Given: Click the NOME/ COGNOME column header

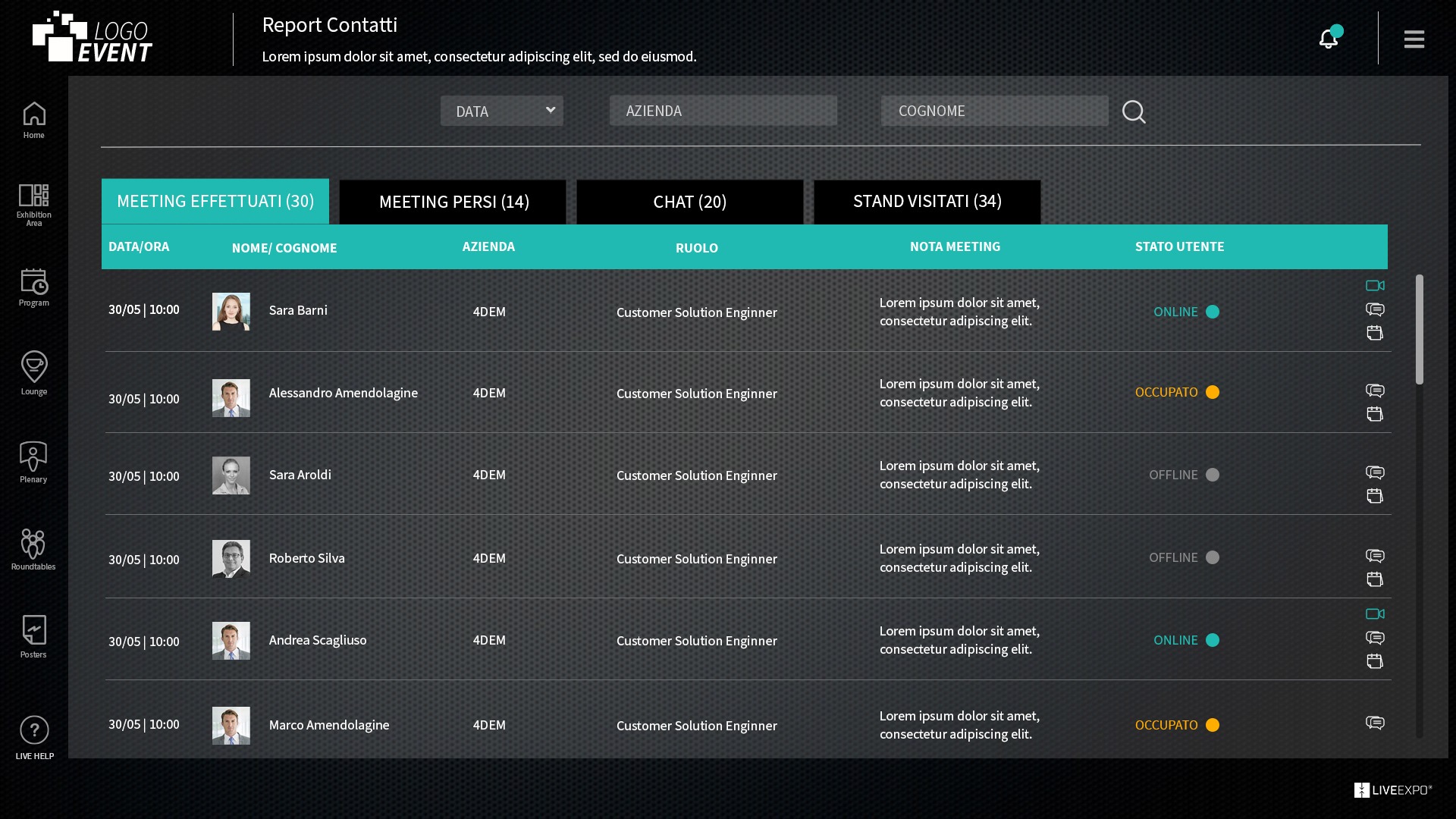Looking at the screenshot, I should [x=284, y=248].
